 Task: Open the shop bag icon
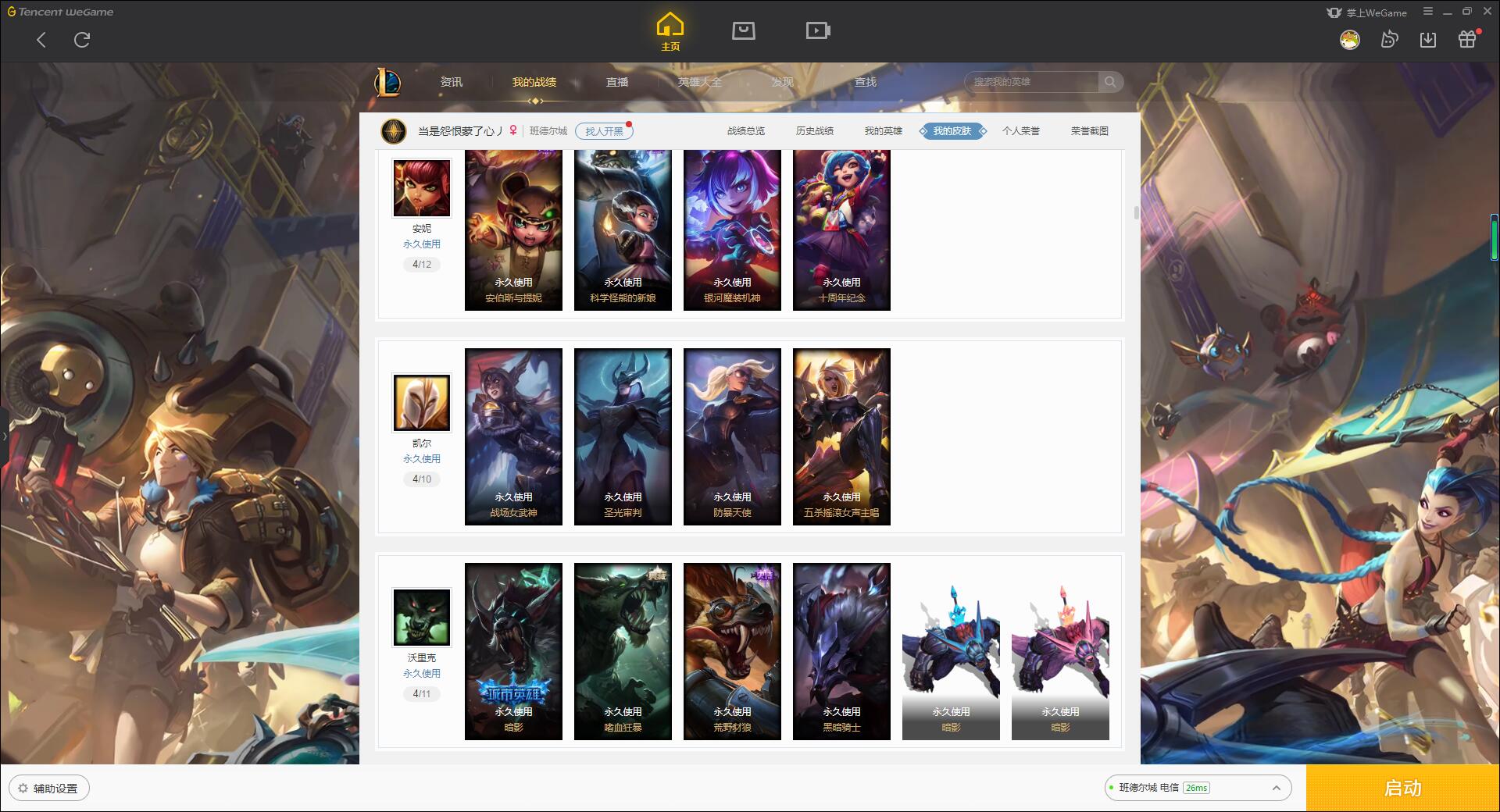click(743, 30)
